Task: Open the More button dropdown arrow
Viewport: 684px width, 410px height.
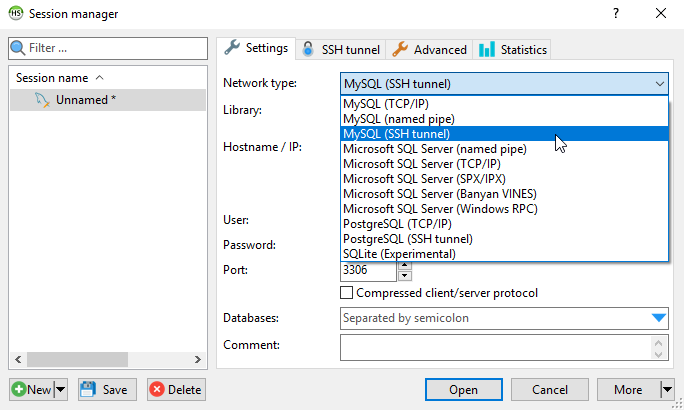Action: pos(667,389)
